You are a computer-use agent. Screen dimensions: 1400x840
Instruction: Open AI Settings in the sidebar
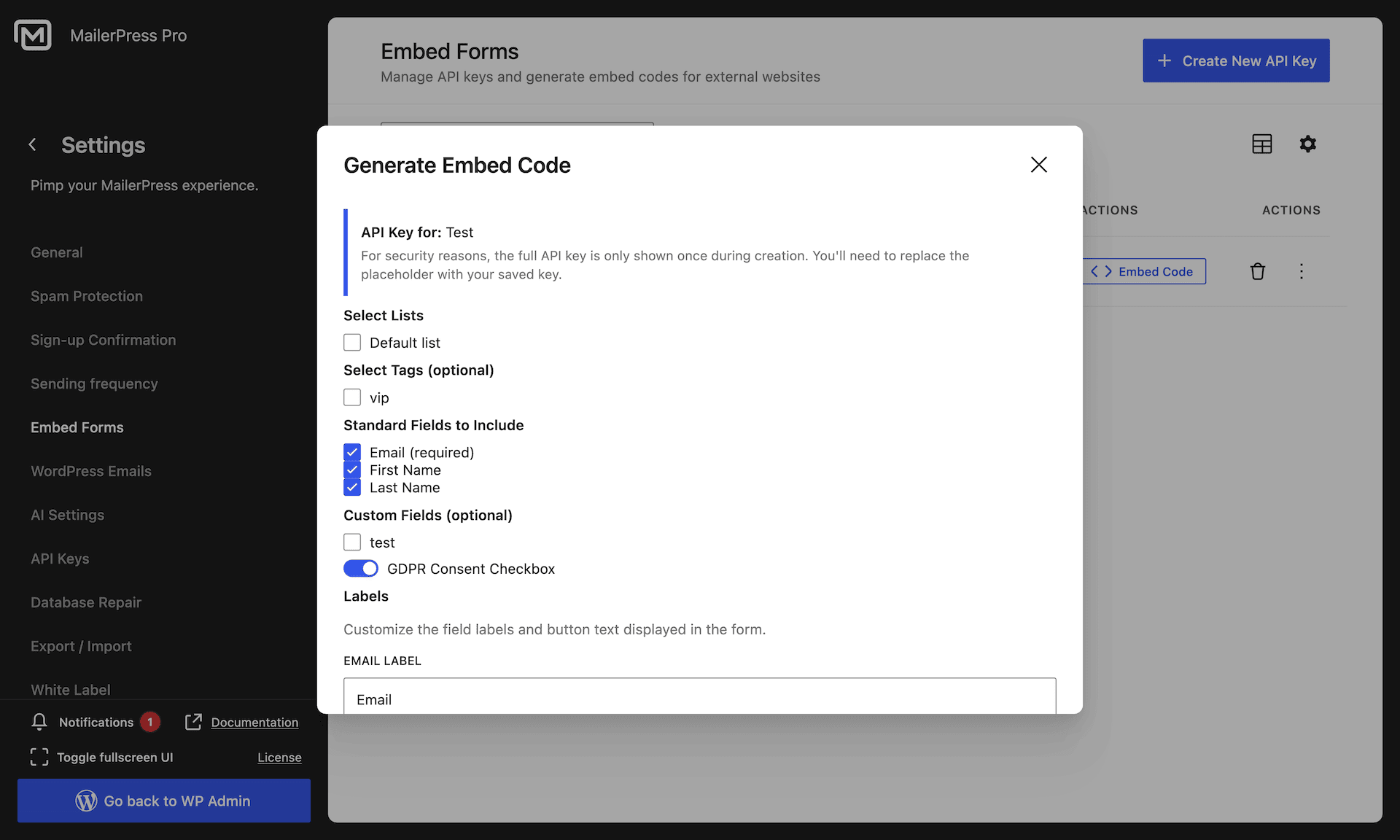pyautogui.click(x=68, y=515)
